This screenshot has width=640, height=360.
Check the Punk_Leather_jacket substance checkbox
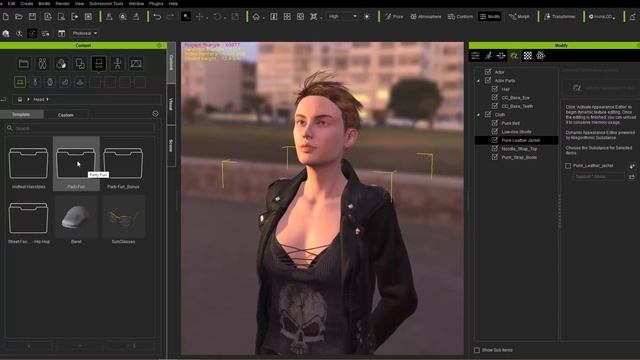[568, 166]
